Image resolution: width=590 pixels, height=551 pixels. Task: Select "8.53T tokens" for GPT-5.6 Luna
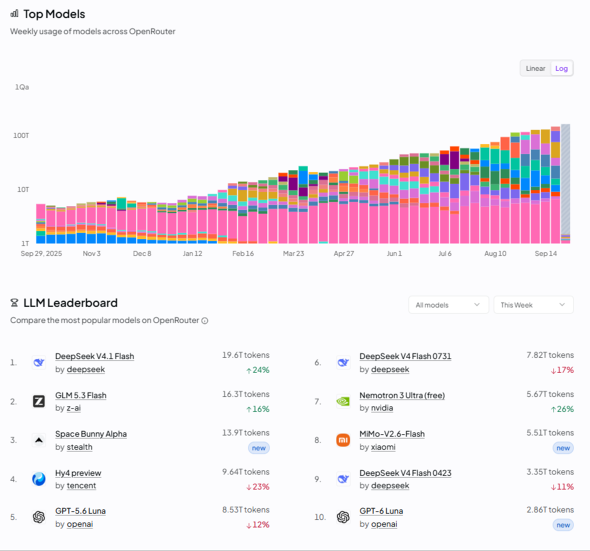[246, 510]
